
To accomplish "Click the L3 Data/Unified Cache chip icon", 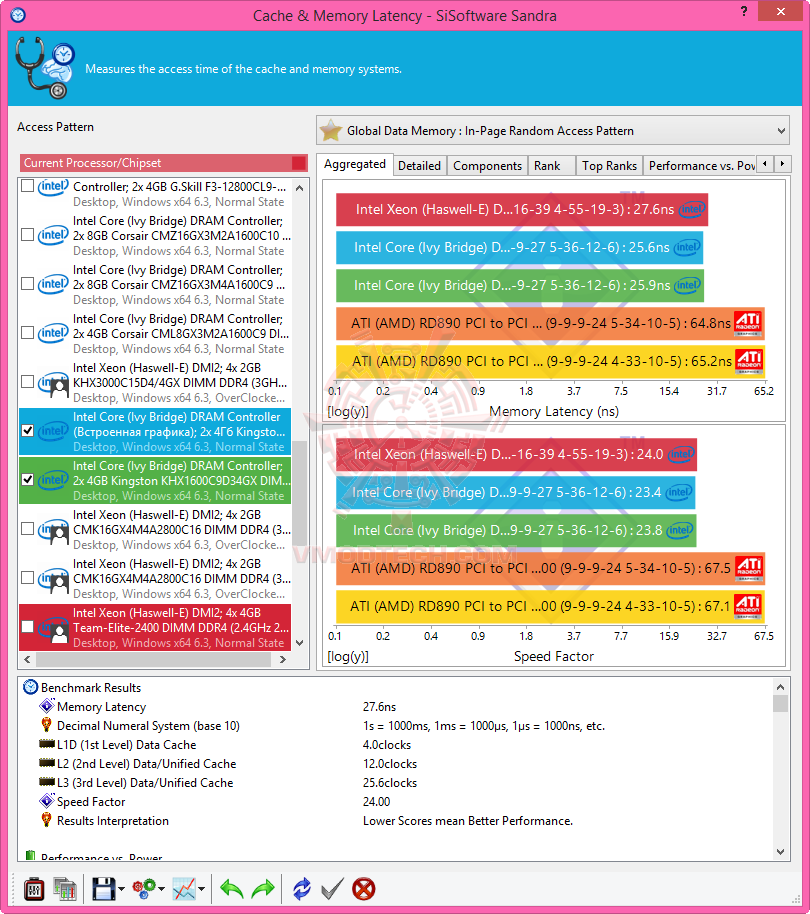I will point(47,782).
